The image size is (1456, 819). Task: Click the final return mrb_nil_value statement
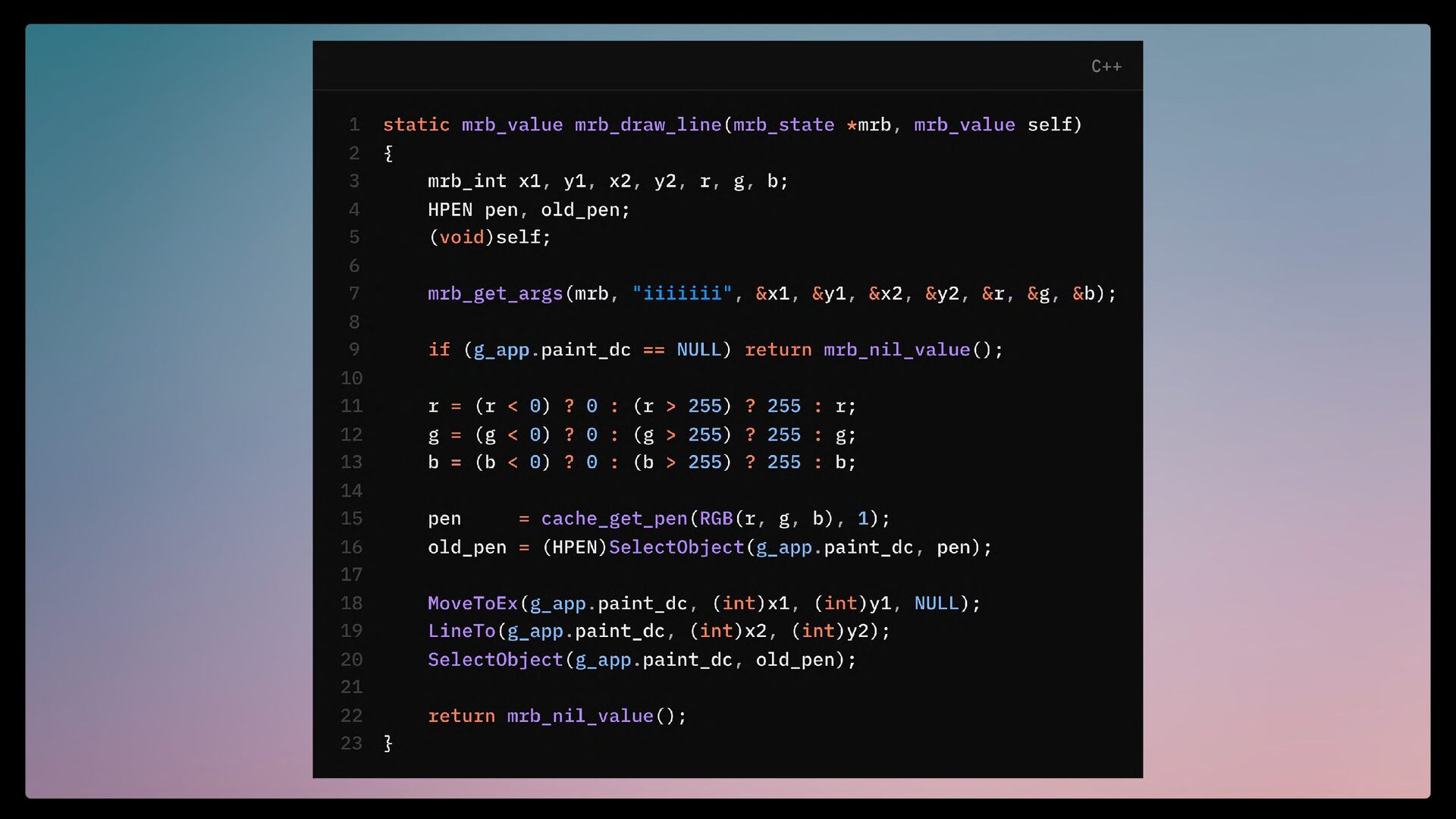(557, 716)
